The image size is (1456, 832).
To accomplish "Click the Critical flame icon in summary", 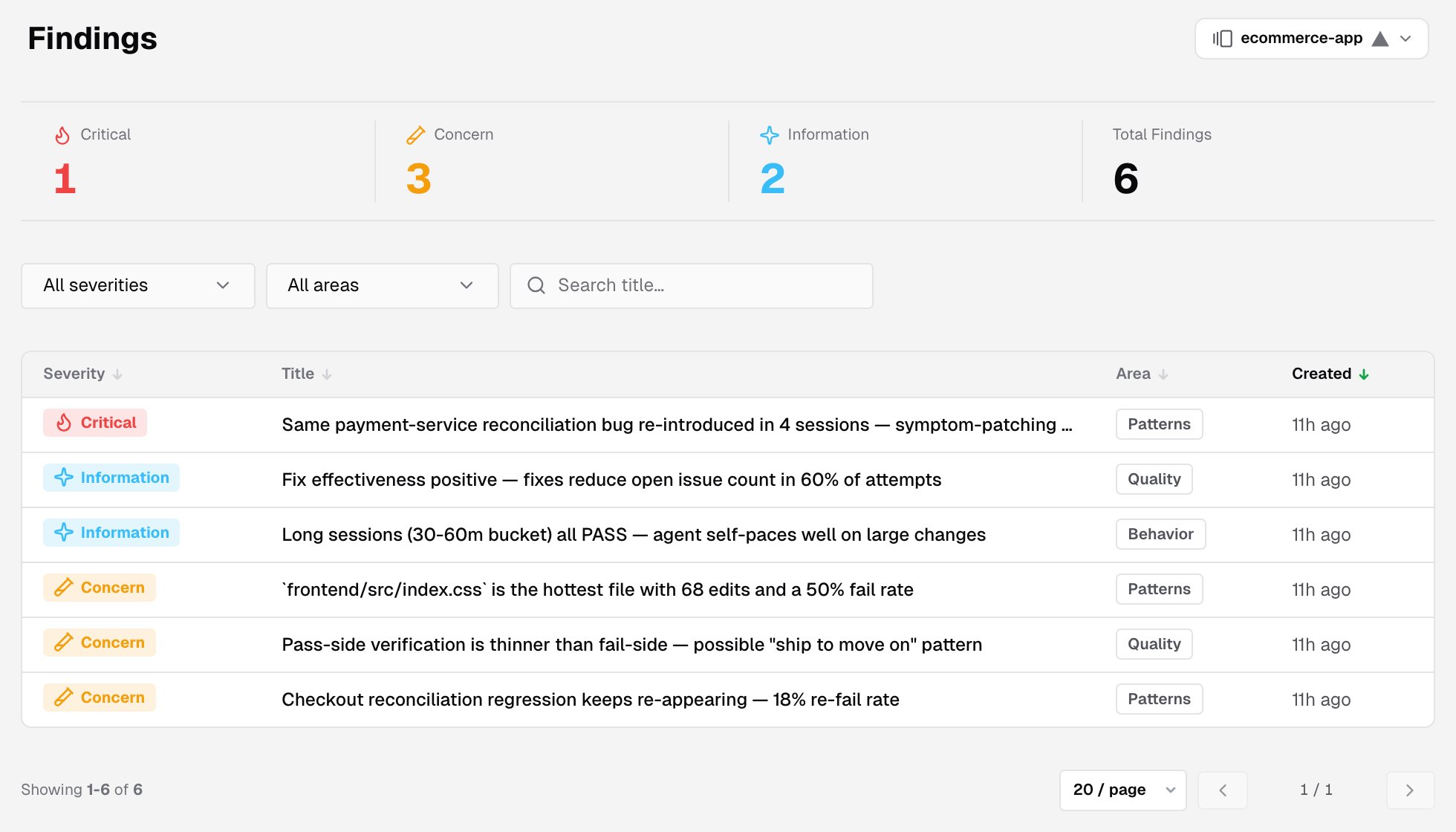I will 62,135.
